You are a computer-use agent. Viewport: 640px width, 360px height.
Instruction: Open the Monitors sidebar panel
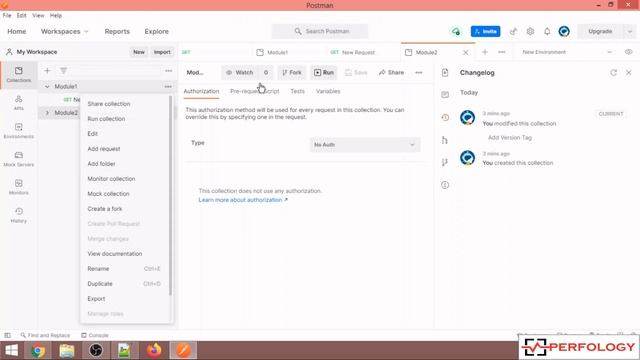19,187
